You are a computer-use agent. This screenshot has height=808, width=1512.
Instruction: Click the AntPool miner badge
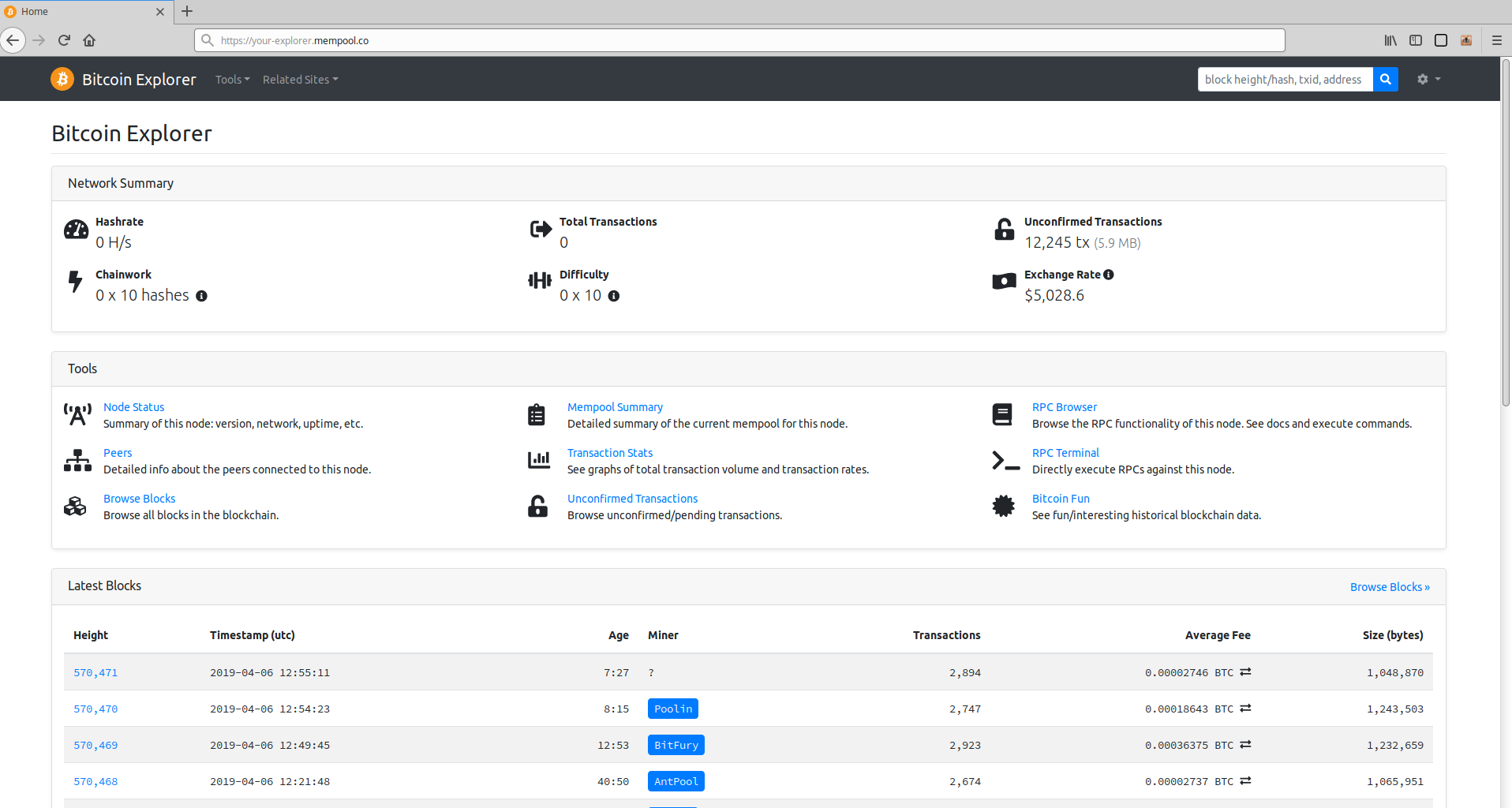[x=676, y=781]
